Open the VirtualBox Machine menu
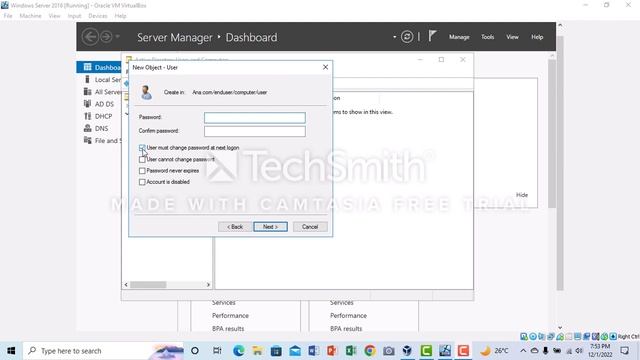 tap(31, 16)
